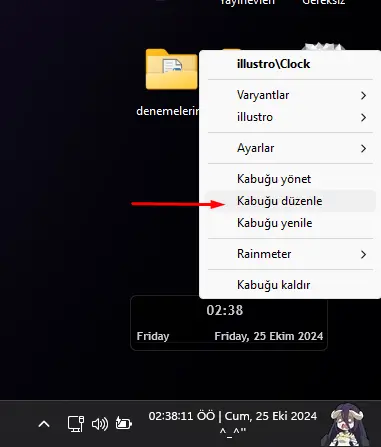Select Kabuğu düzenle menu entry
This screenshot has height=447, width=381.
tap(290, 201)
